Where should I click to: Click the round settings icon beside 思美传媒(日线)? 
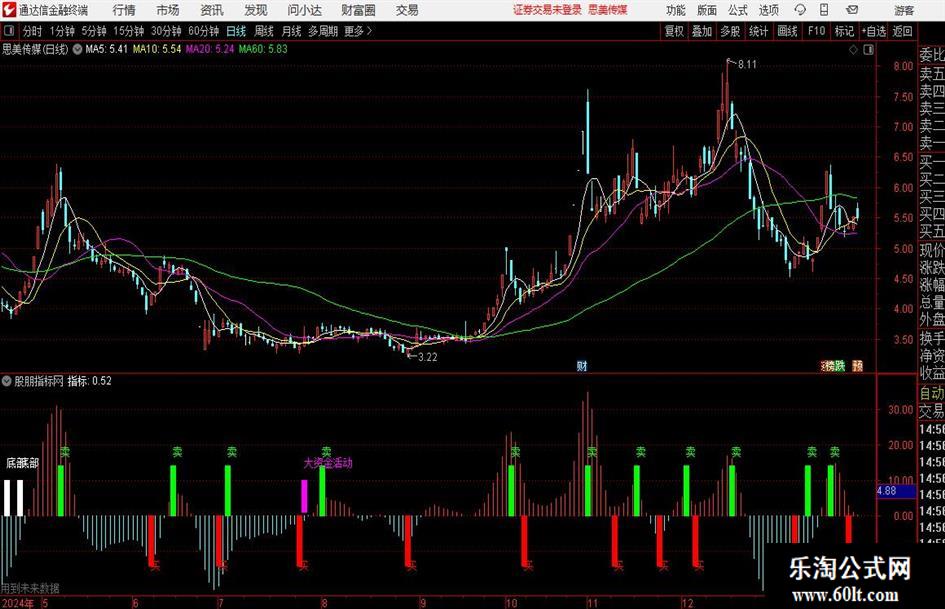[x=77, y=49]
